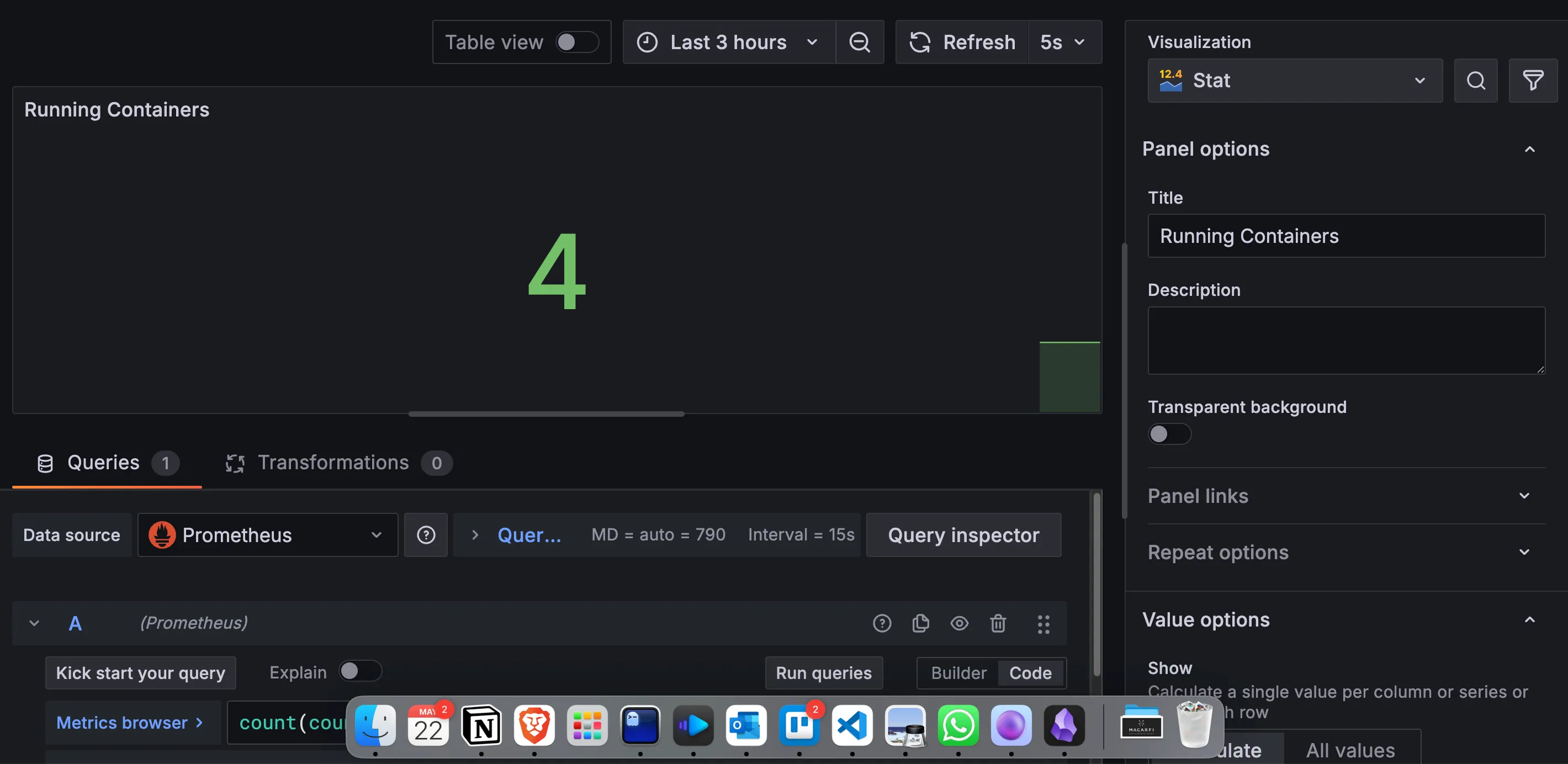Delete query A
Image resolution: width=1568 pixels, height=764 pixels.
[x=998, y=623]
